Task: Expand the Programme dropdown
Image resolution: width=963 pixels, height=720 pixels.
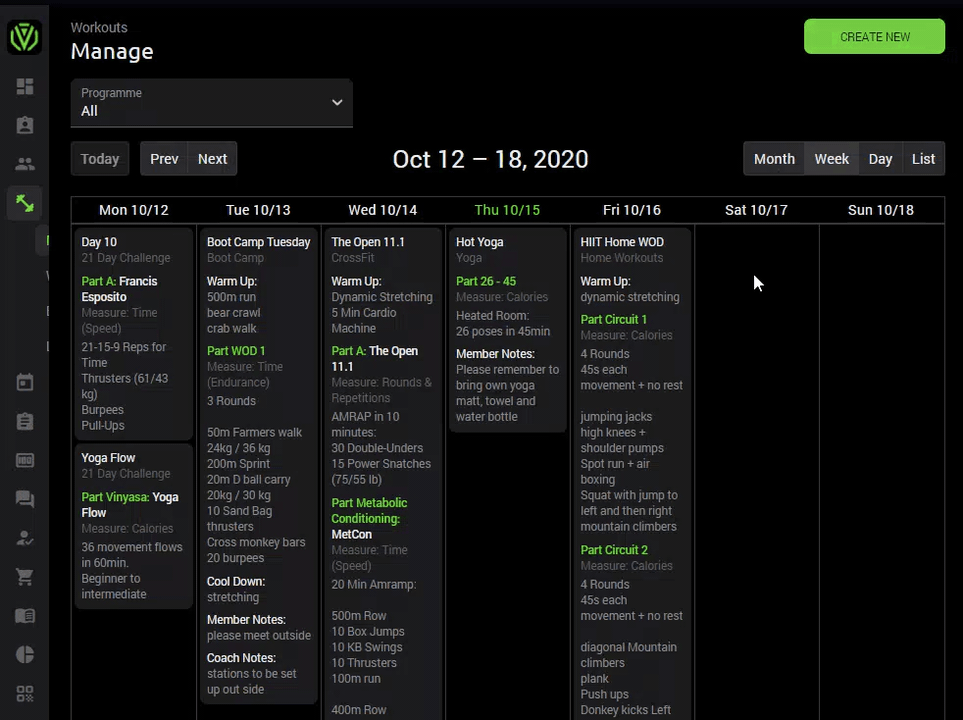Action: (x=211, y=103)
